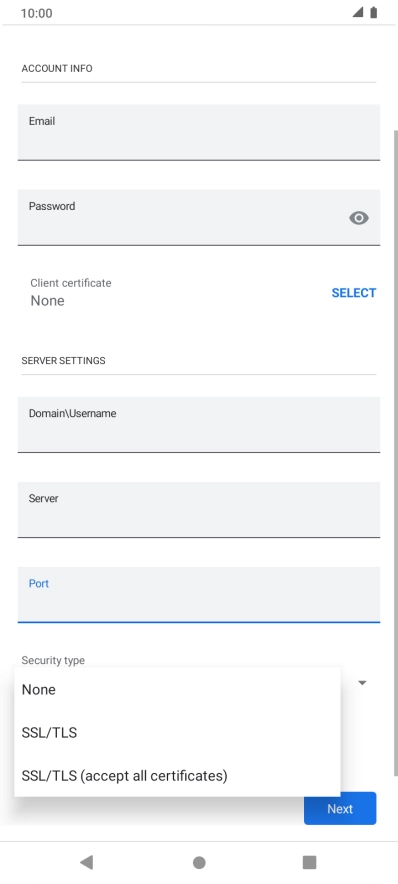Expand Security type dropdown arrow
398x884 pixels.
tap(362, 683)
